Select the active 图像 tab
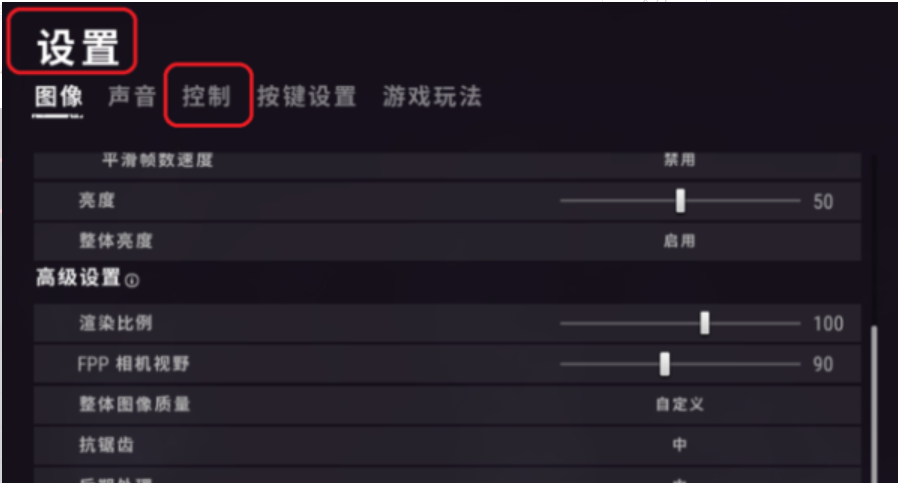Screen dimensions: 898x483 tap(58, 96)
